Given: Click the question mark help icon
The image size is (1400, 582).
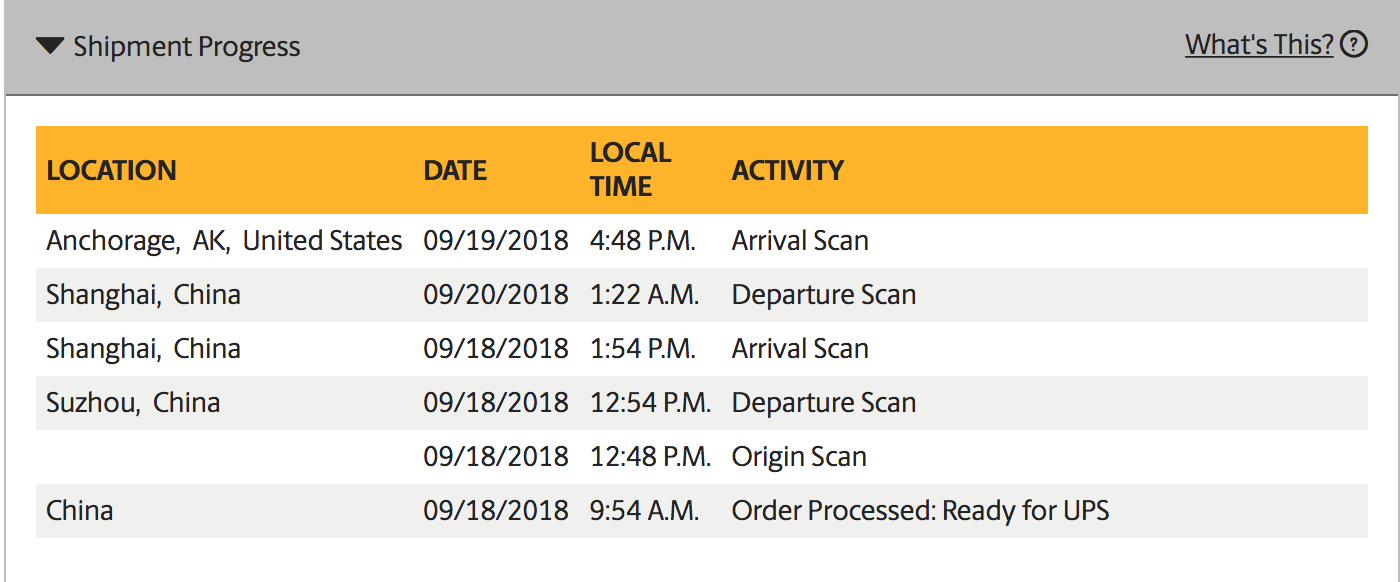Looking at the screenshot, I should [x=1353, y=44].
